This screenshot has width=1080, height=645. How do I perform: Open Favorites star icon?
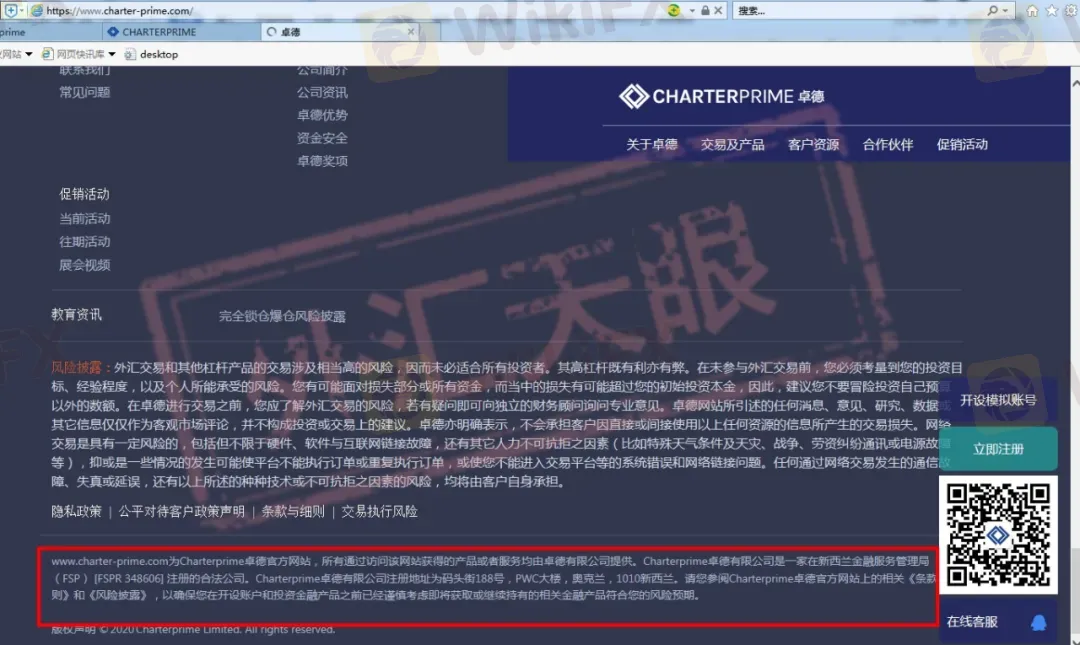point(1052,10)
